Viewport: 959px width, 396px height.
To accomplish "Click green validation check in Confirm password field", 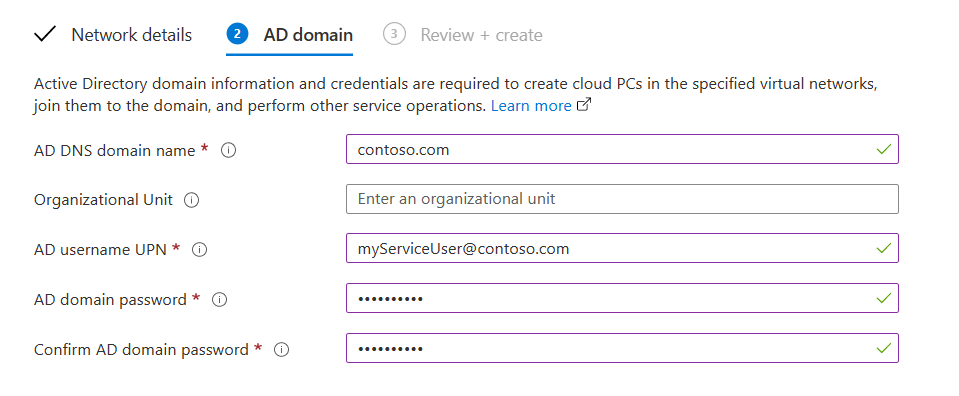I will coord(883,348).
